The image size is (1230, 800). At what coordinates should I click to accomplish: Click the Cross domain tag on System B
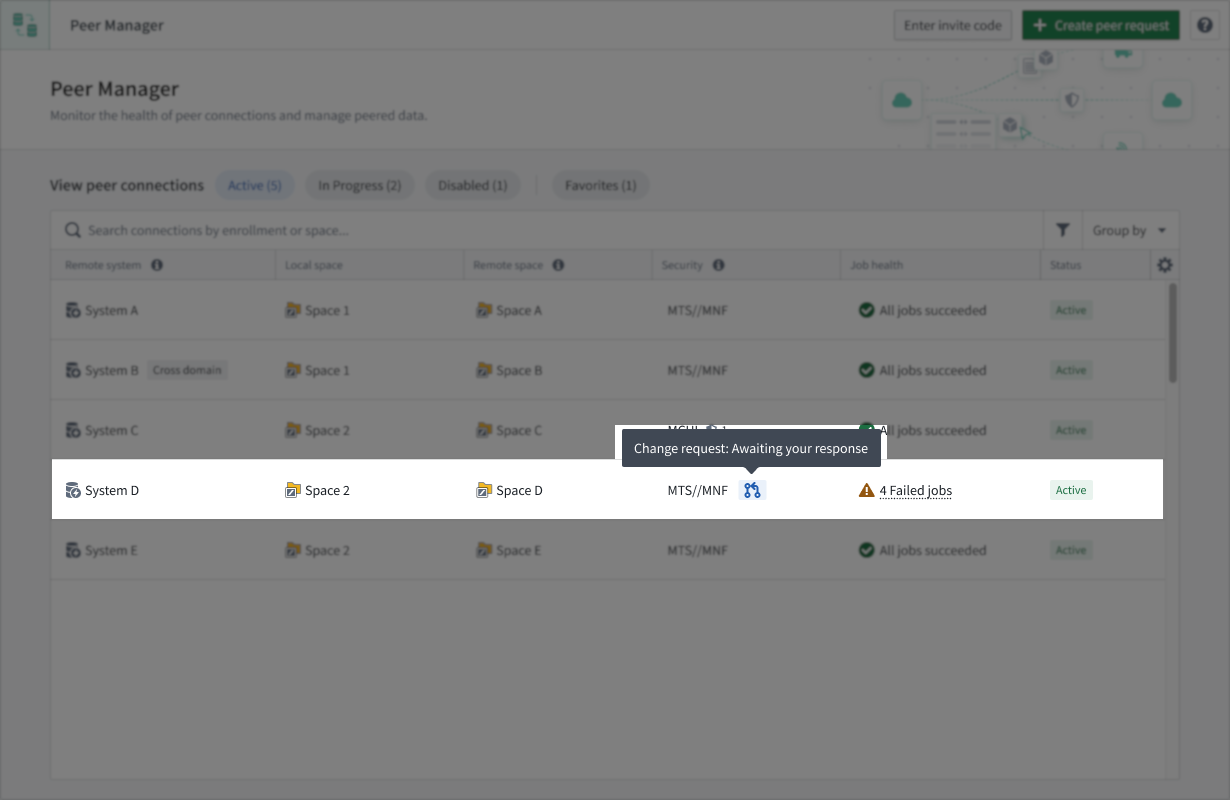point(187,370)
